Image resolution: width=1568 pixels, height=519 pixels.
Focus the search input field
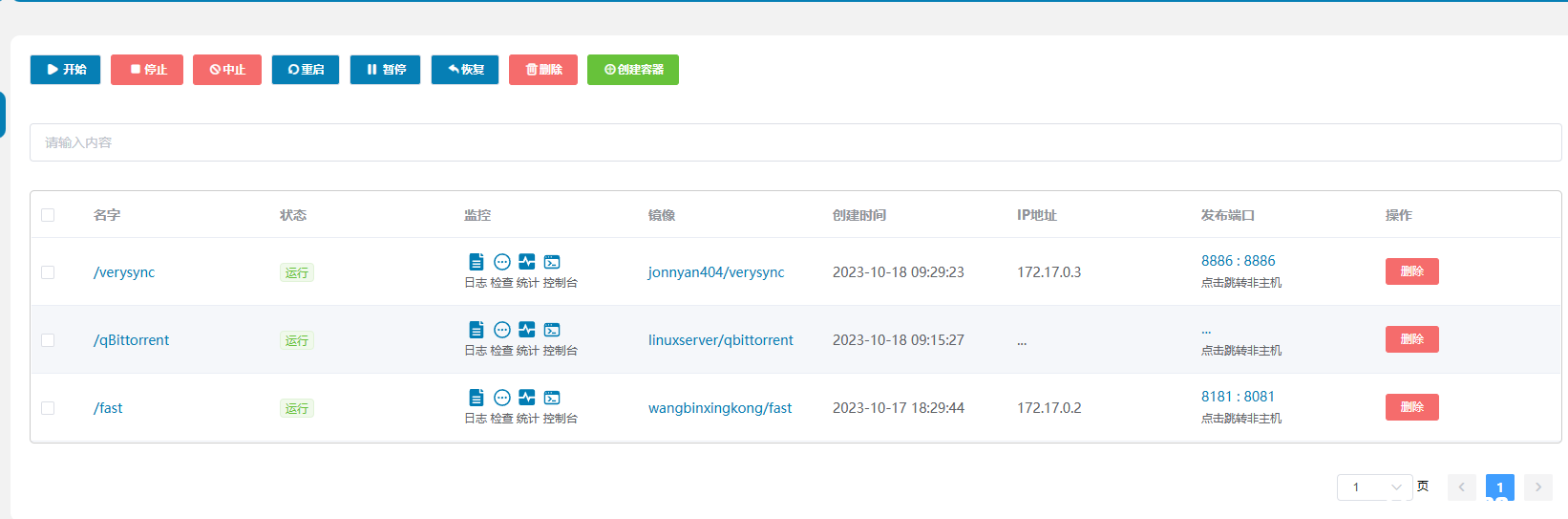click(795, 142)
